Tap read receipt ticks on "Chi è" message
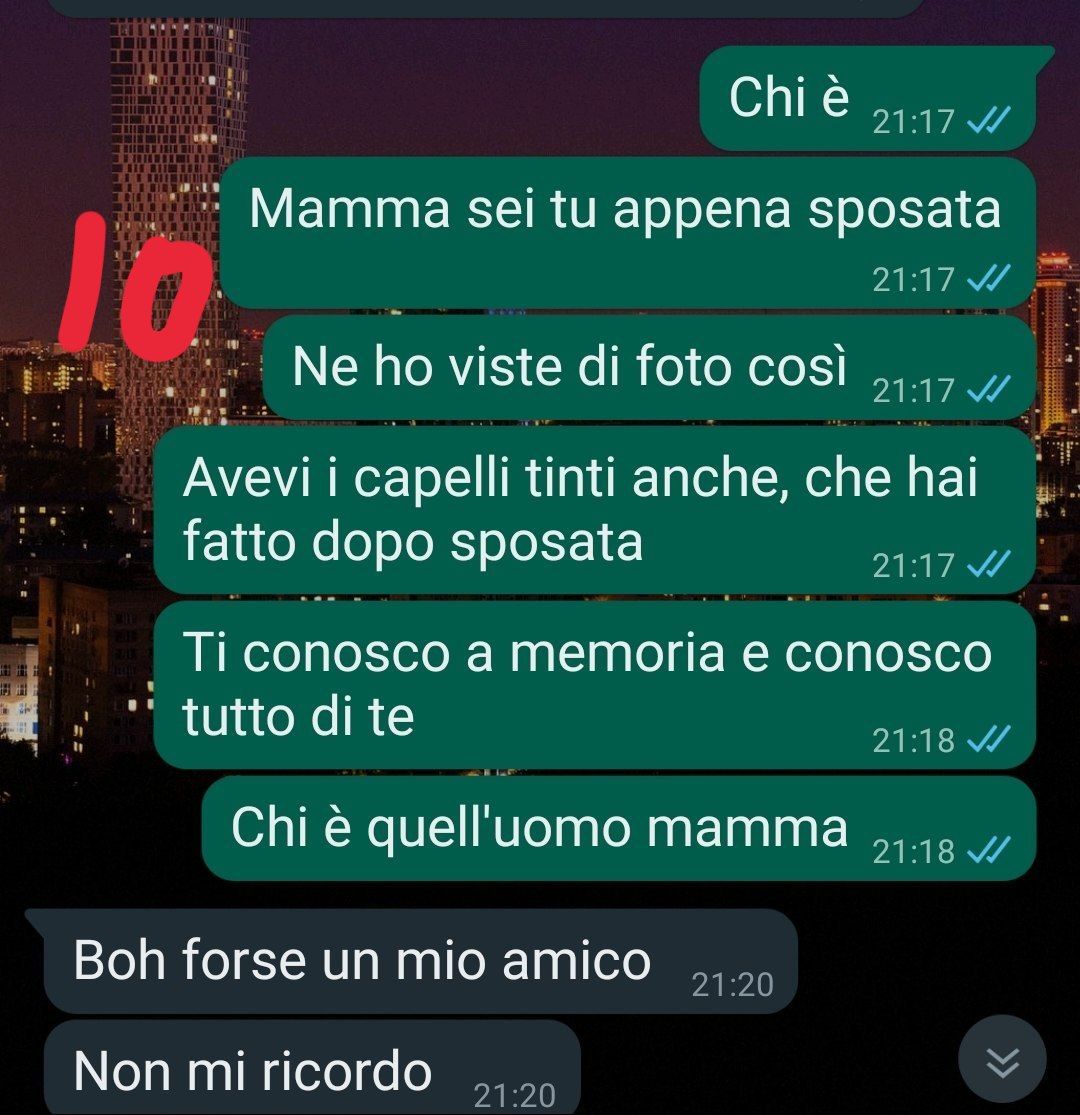 pyautogui.click(x=989, y=121)
